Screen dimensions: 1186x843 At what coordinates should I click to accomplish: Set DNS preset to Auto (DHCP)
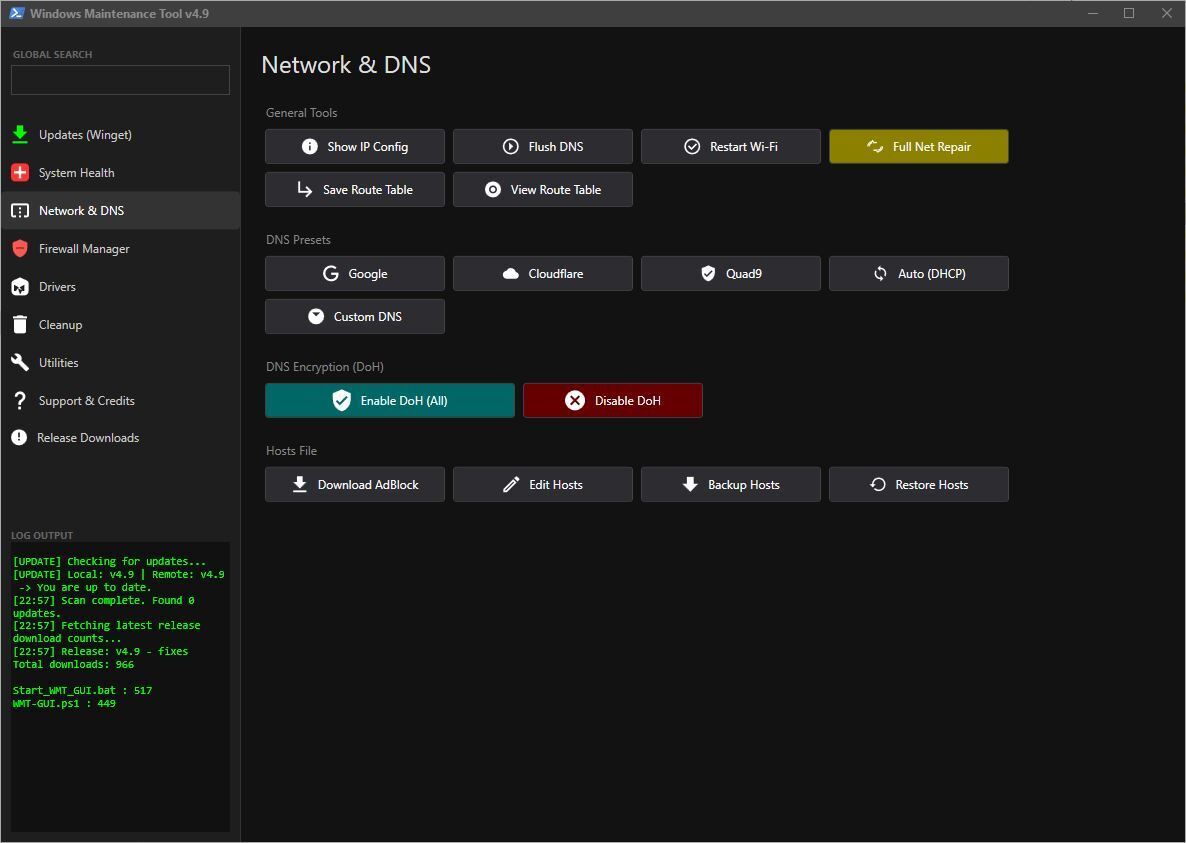(x=918, y=273)
